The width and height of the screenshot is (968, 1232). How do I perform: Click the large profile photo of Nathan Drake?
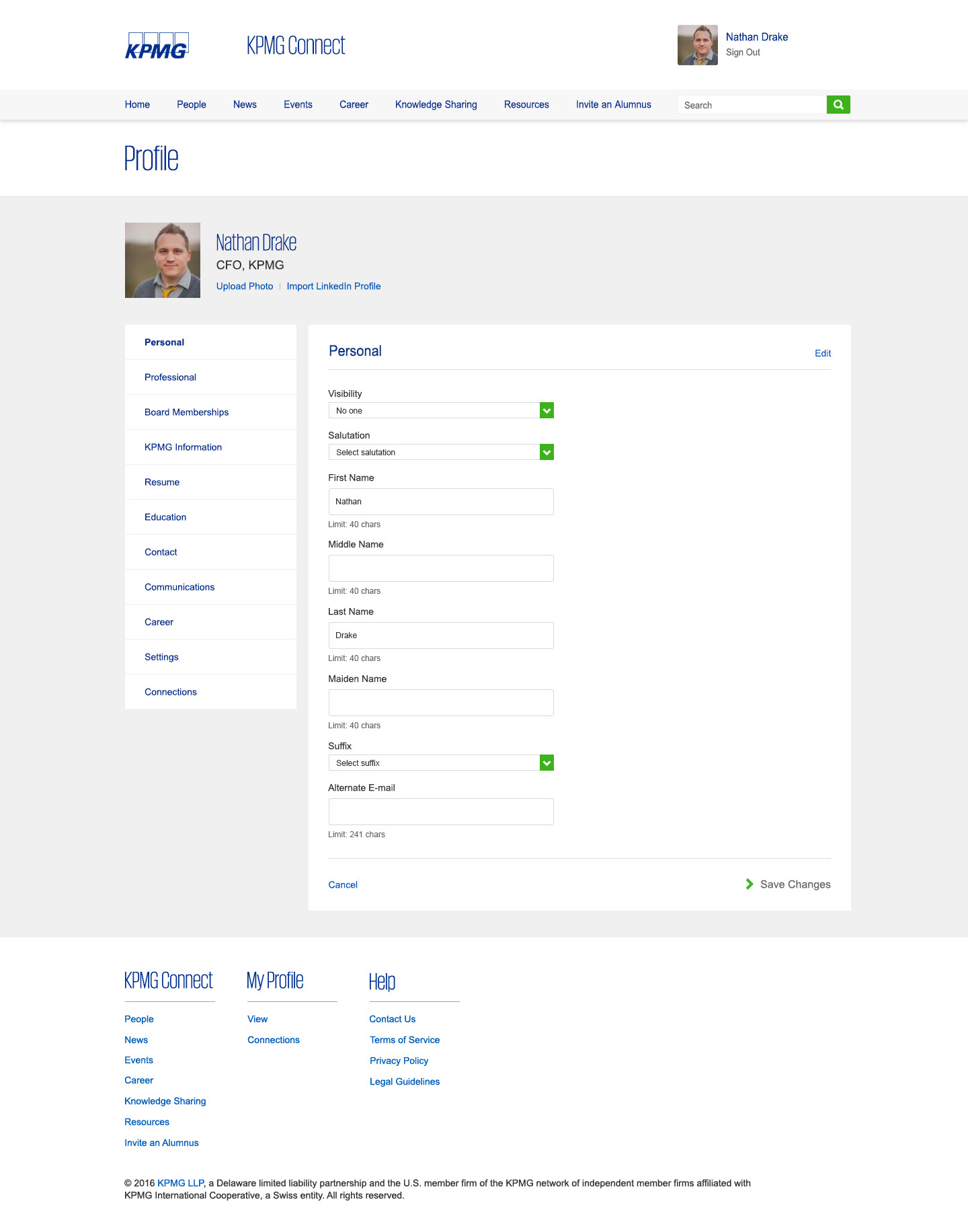163,260
